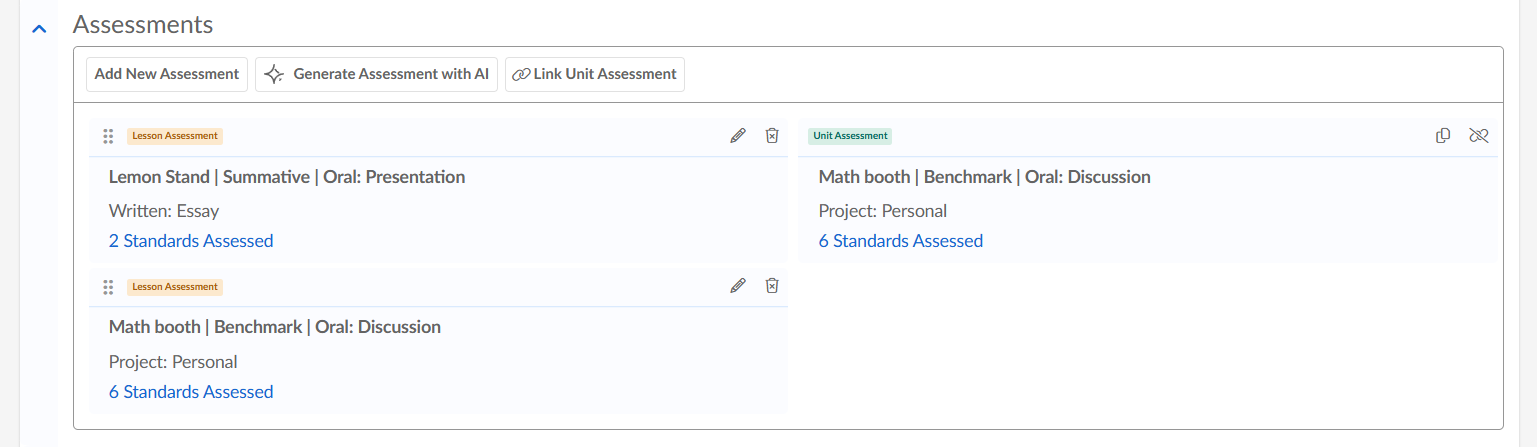Viewport: 1537px width, 447px height.
Task: Delete the Lemon Stand assessment trash icon
Action: coord(772,136)
